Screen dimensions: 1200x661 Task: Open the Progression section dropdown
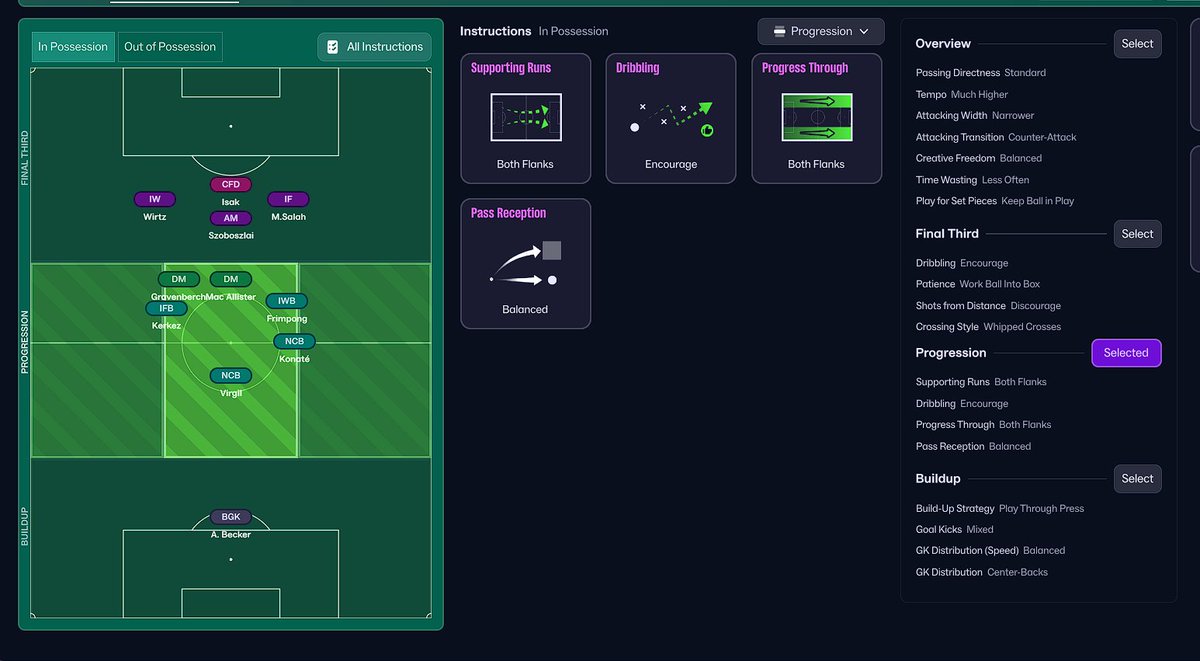pyautogui.click(x=820, y=31)
